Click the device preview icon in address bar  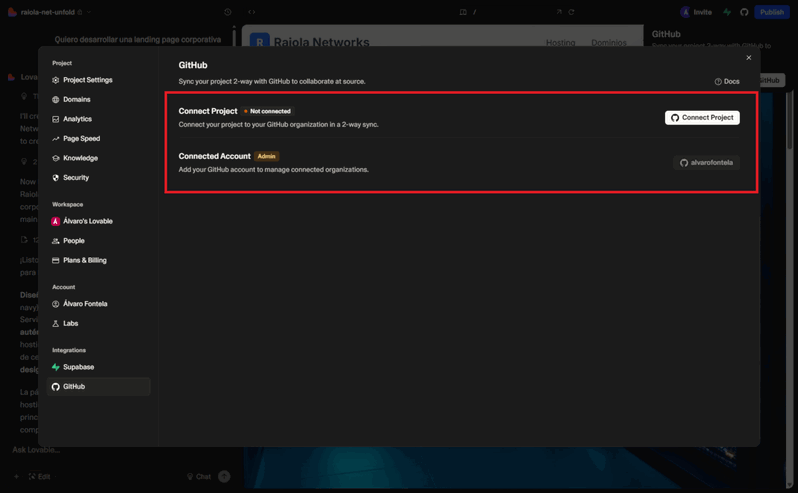(463, 12)
